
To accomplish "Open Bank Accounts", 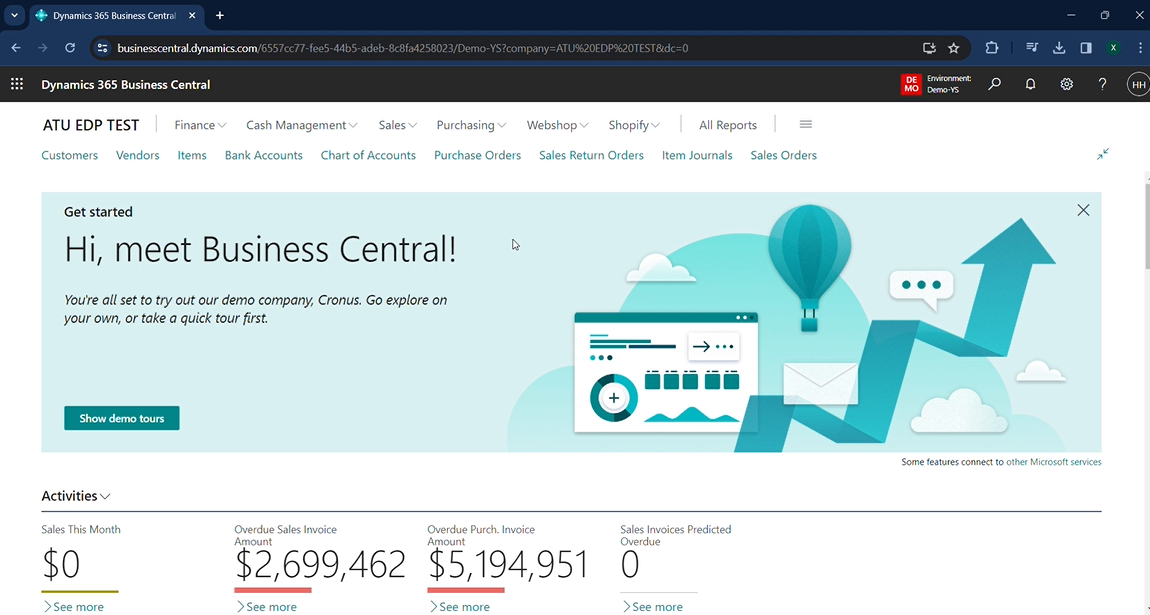I will [263, 155].
